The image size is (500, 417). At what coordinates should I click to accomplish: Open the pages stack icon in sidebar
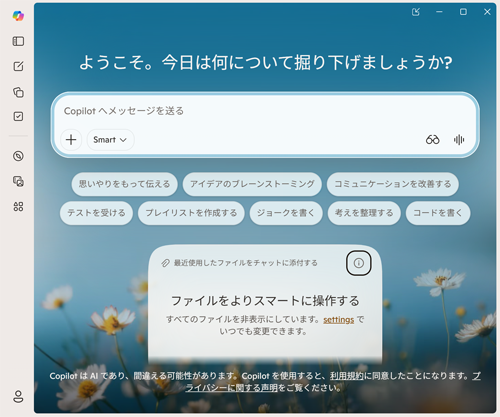pyautogui.click(x=18, y=92)
